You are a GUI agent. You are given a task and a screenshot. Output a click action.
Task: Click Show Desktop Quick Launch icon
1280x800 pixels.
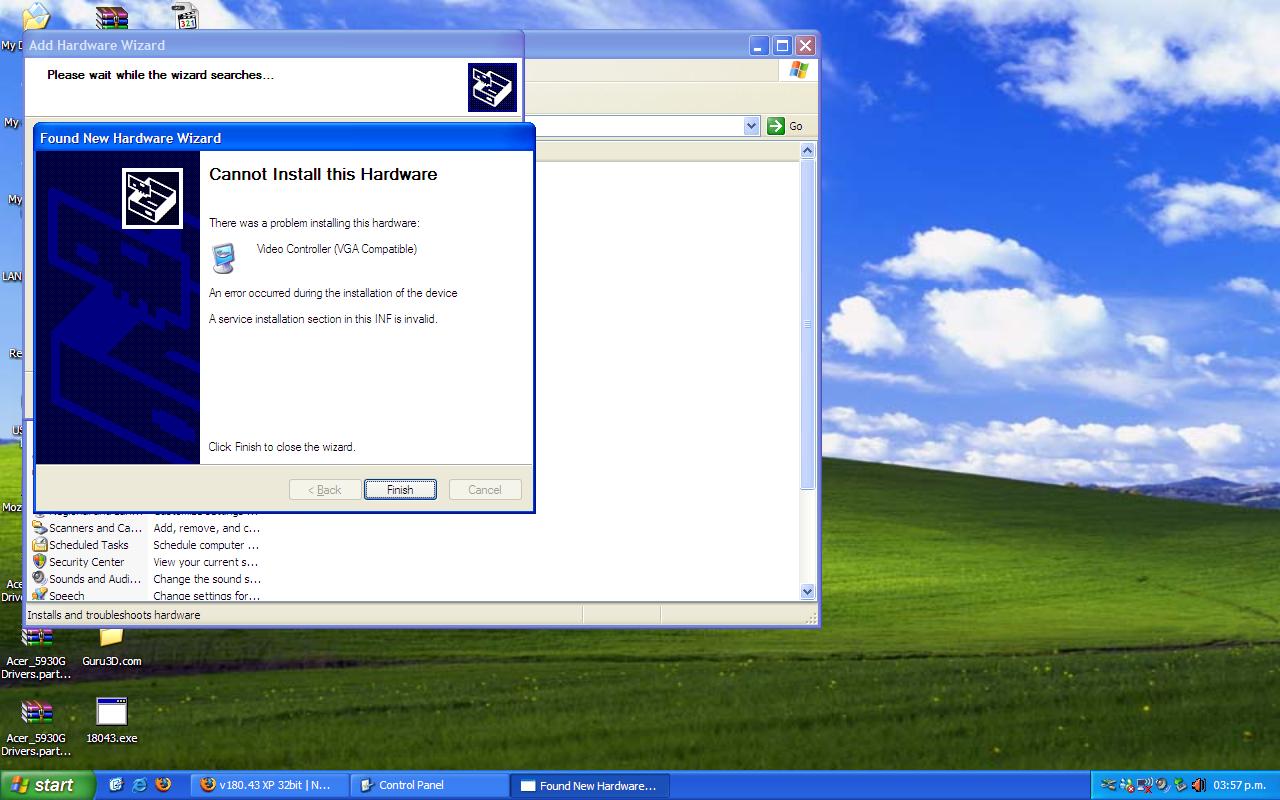point(116,785)
